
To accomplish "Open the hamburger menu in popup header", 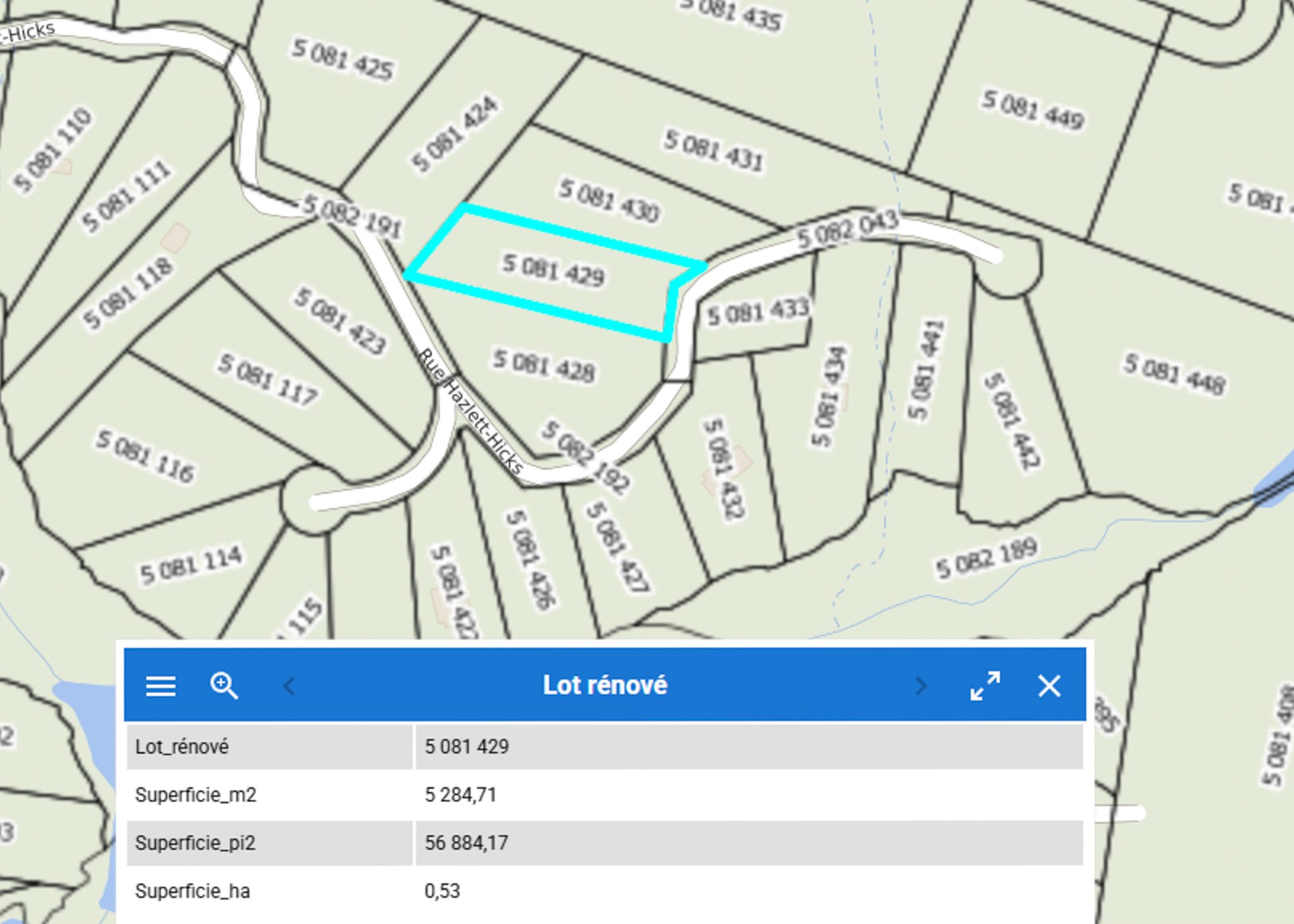I will pos(160,686).
